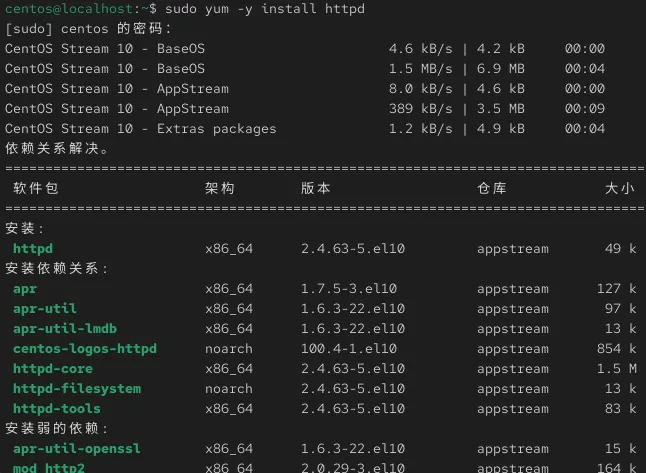Image resolution: width=646 pixels, height=473 pixels.
Task: Click the command text 'sudo yum -y install httpd'
Action: [x=265, y=9]
